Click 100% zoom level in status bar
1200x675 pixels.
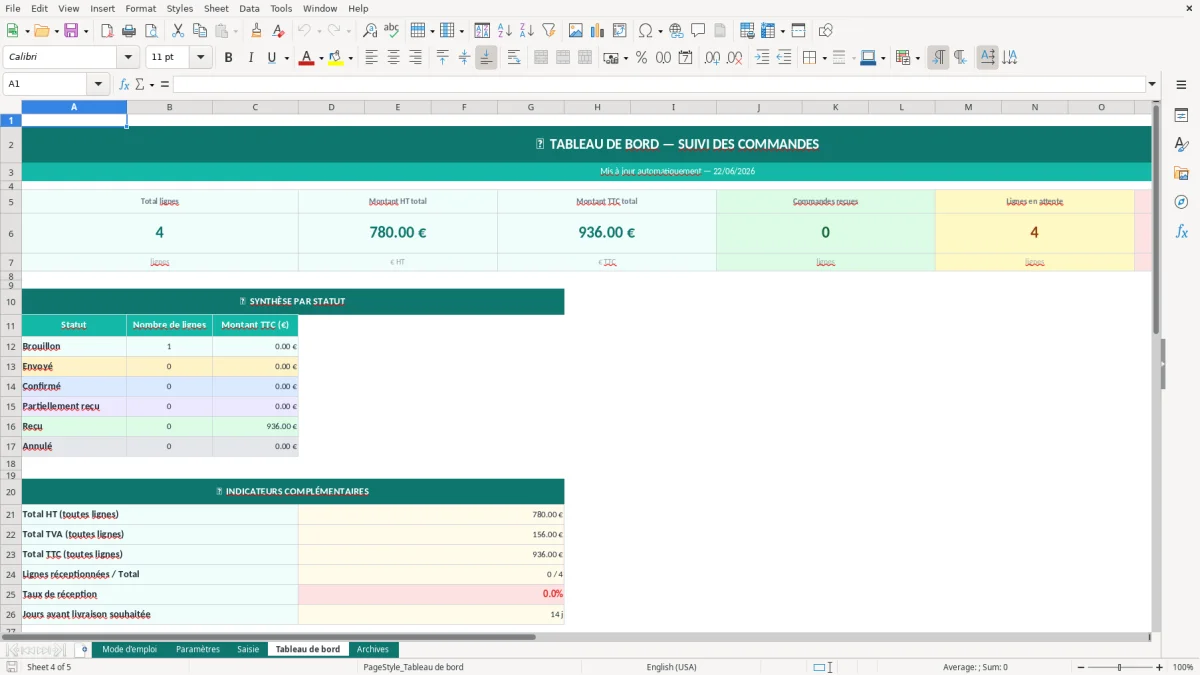1182,667
